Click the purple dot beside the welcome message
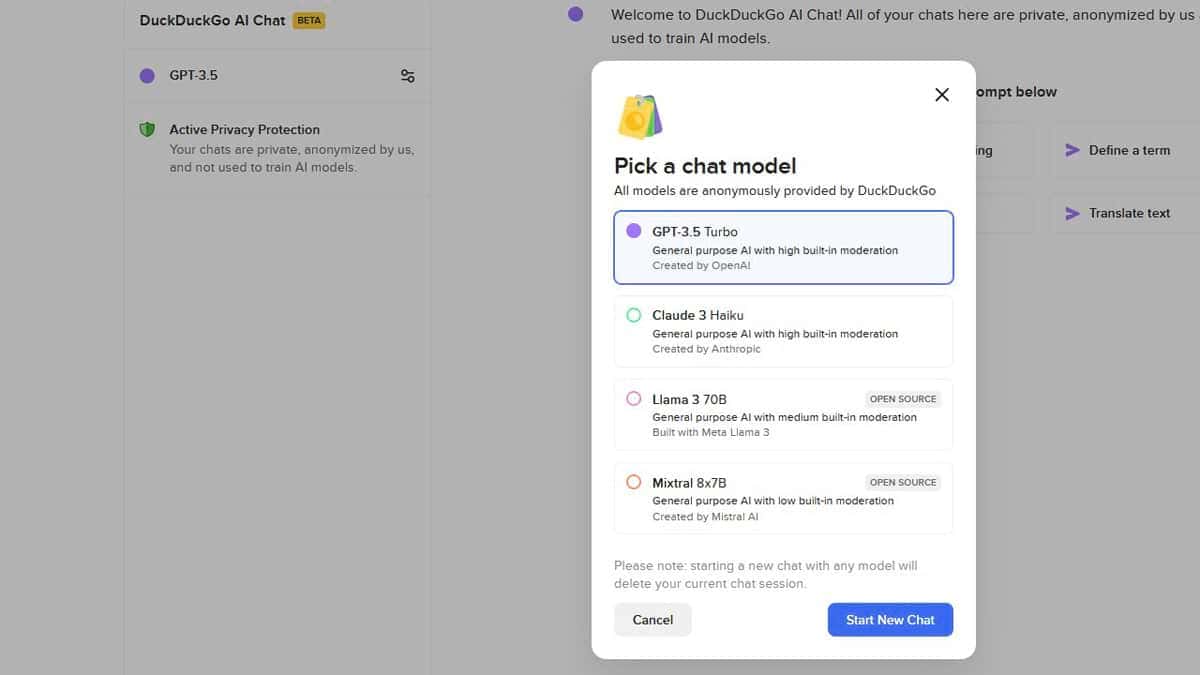Viewport: 1200px width, 675px height. (575, 14)
